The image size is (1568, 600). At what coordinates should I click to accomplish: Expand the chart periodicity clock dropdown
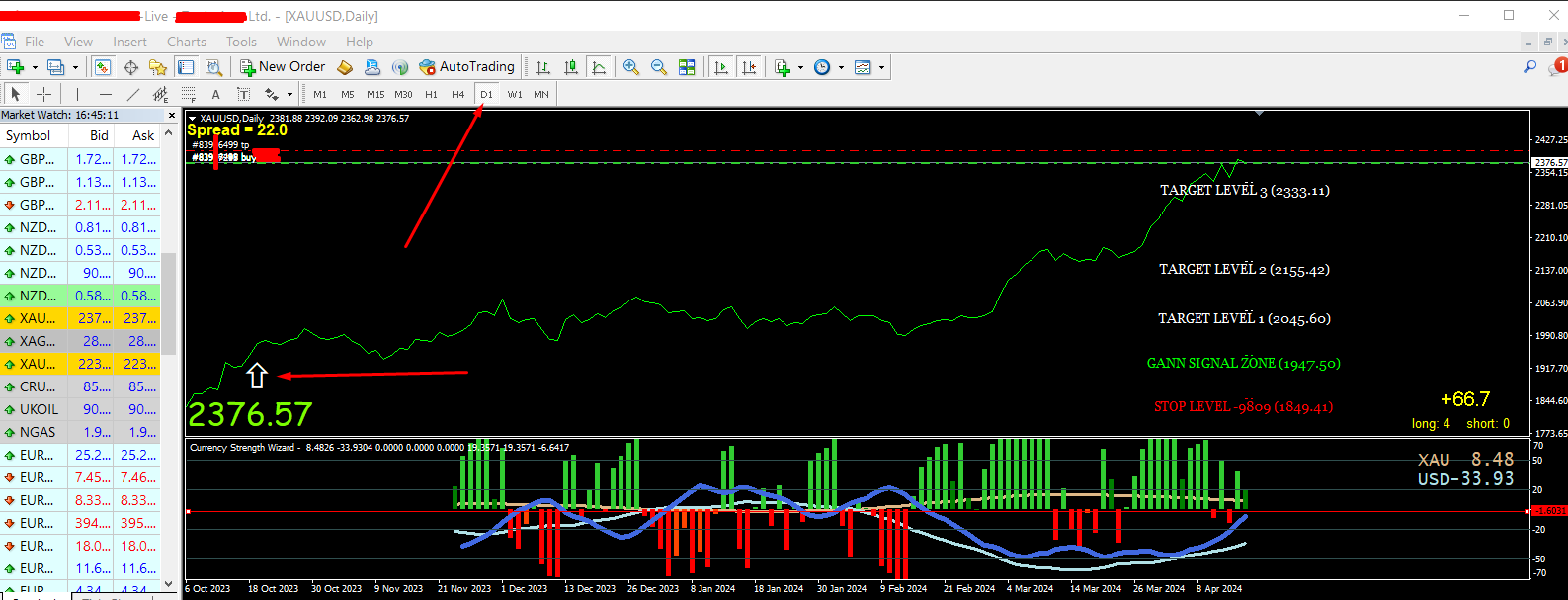point(841,67)
